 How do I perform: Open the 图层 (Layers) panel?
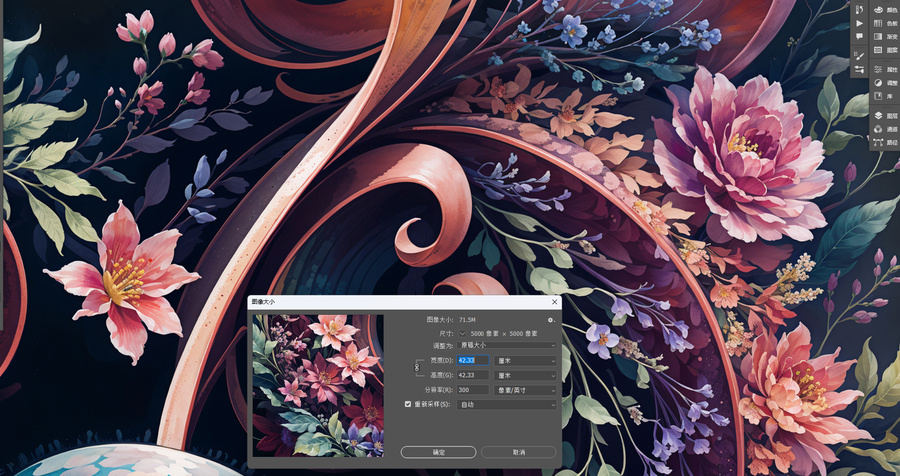click(x=885, y=115)
